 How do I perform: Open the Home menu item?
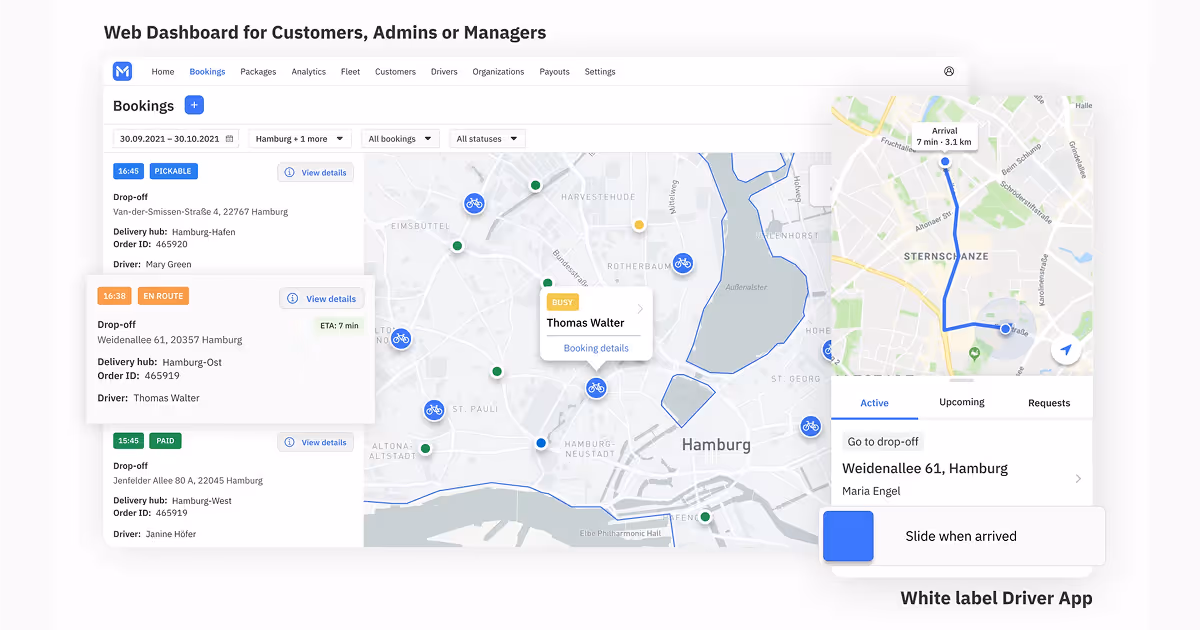pyautogui.click(x=163, y=72)
